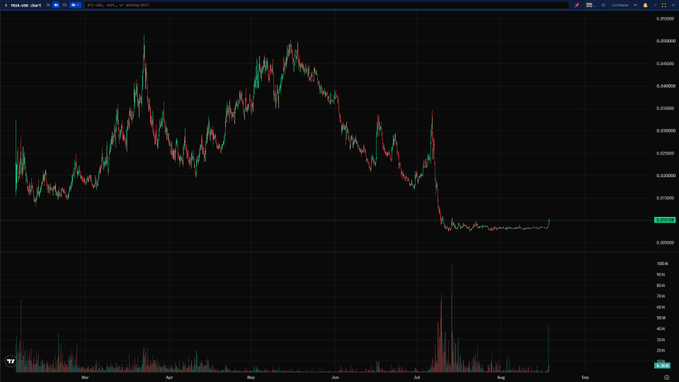Click the 100M volume axis label
Viewport: 679px width, 382px height.
[x=662, y=263]
